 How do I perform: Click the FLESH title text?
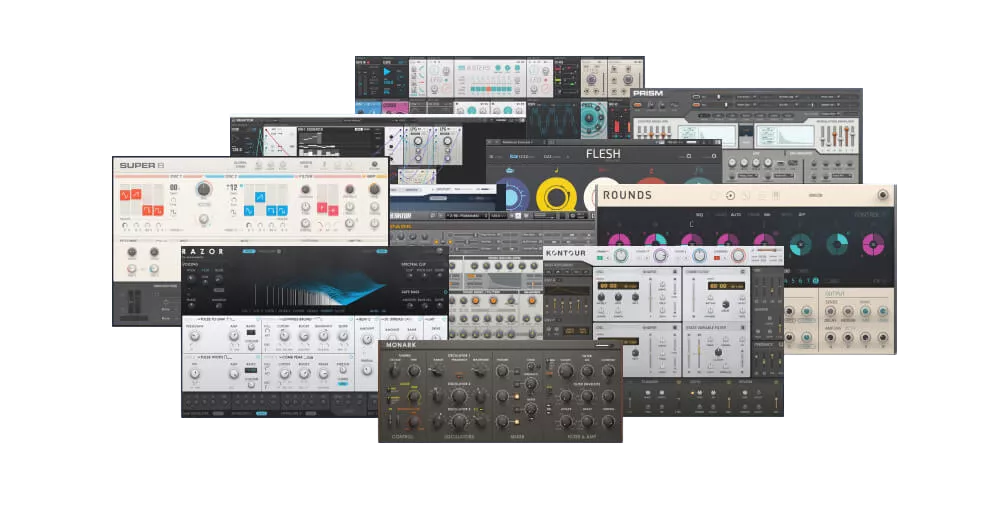click(x=603, y=154)
